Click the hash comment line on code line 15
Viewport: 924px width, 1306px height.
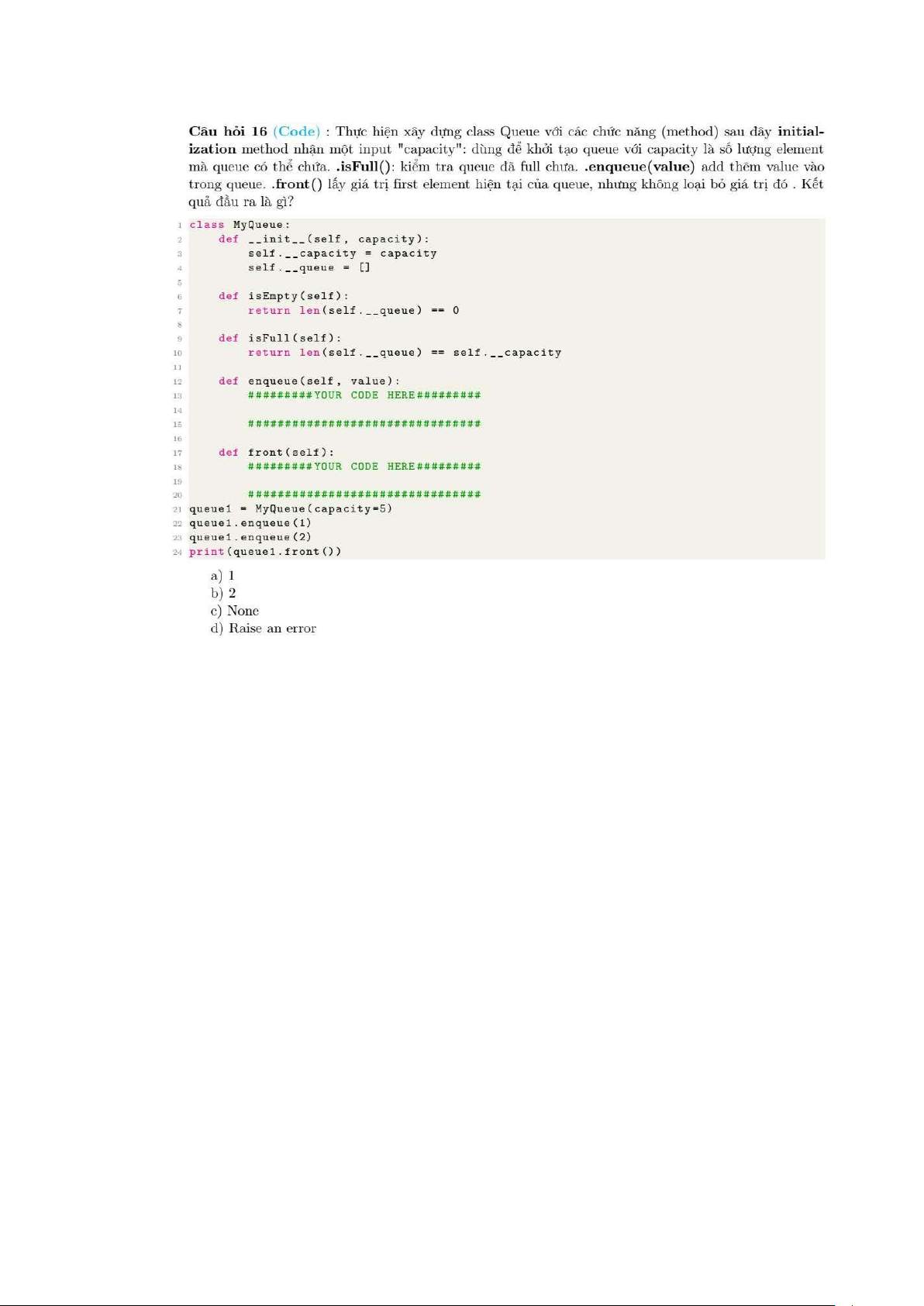point(364,424)
